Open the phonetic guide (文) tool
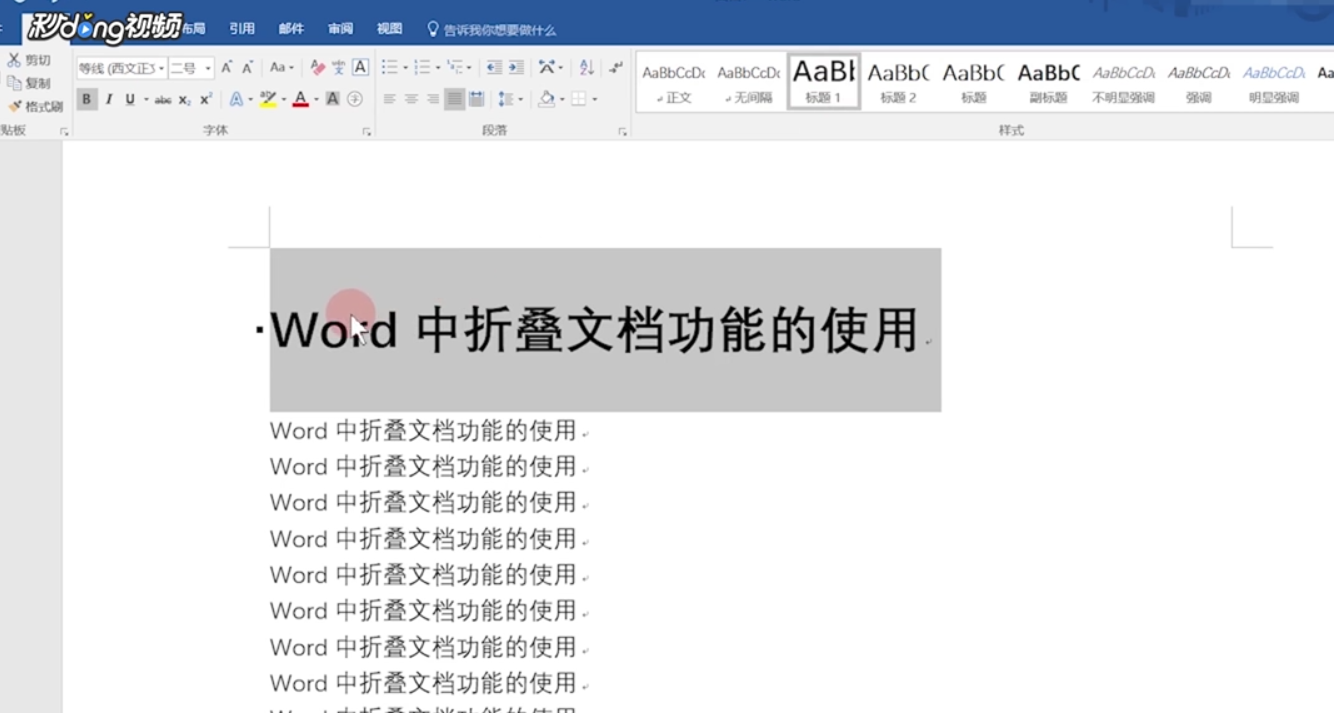Image resolution: width=1334 pixels, height=713 pixels. tap(339, 68)
